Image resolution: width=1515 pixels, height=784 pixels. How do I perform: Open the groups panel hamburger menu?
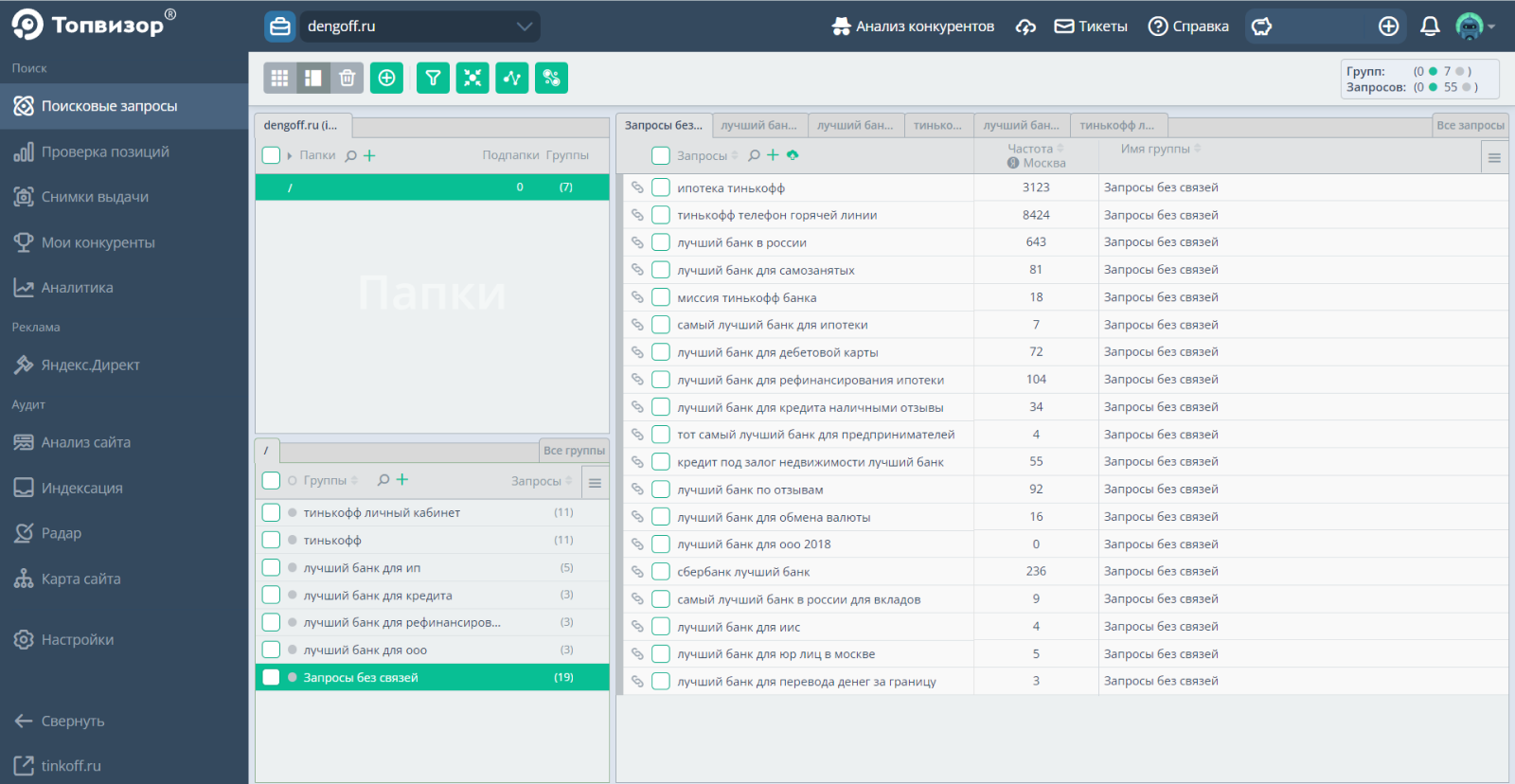595,483
